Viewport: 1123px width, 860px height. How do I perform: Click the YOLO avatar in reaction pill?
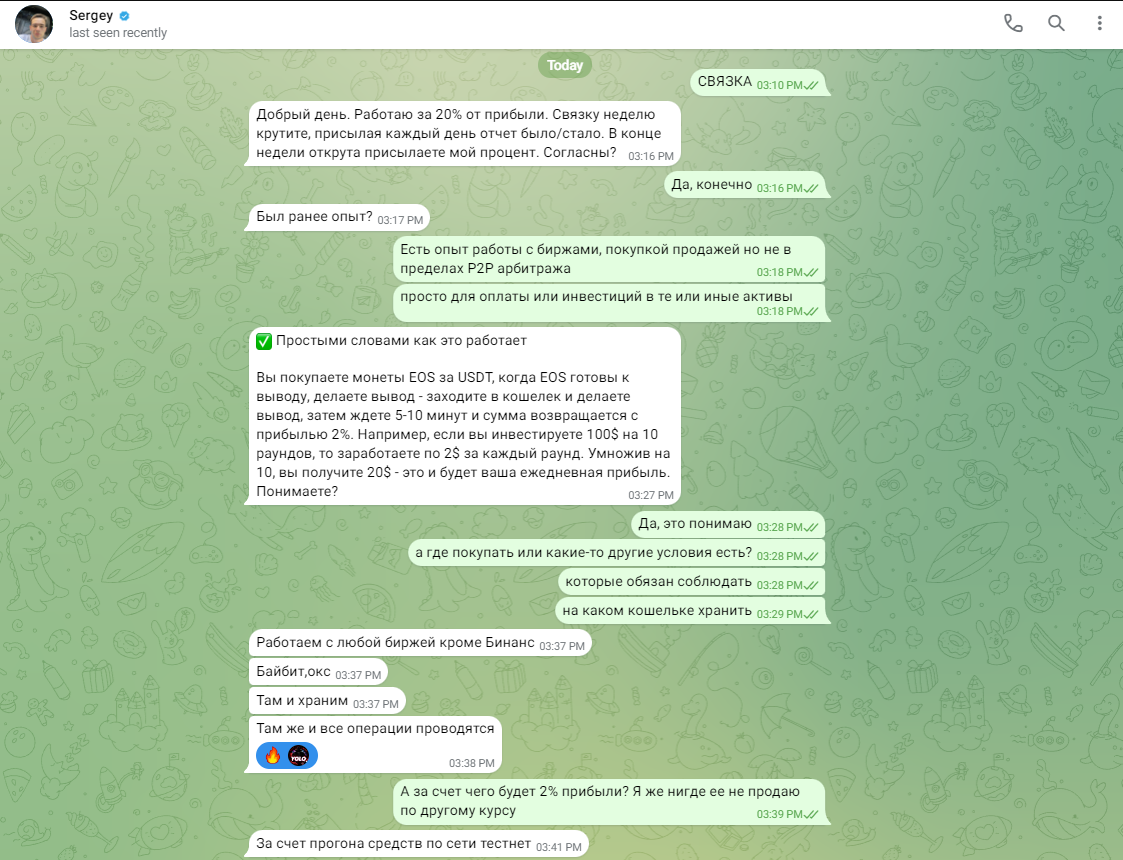299,755
